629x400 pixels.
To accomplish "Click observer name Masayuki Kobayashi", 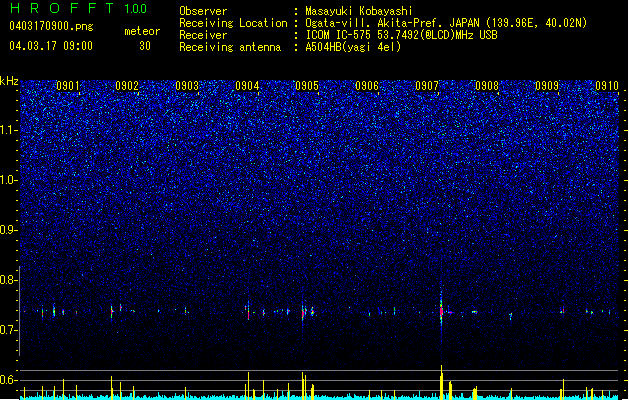I will [359, 11].
